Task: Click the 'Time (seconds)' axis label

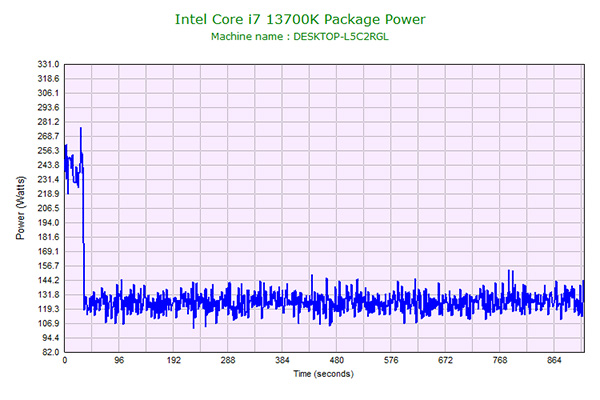Action: pyautogui.click(x=324, y=374)
